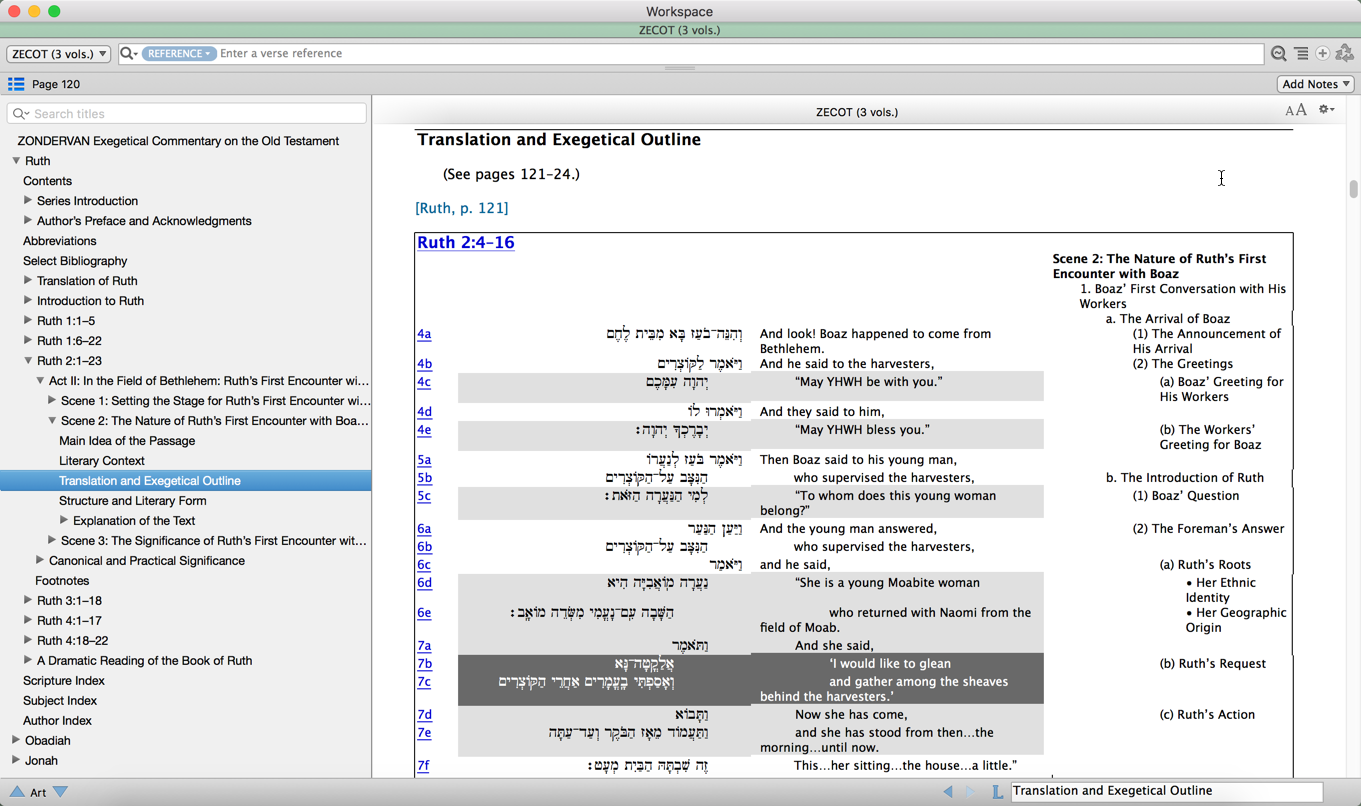
Task: Collapse the Ruth tree node
Action: (16, 161)
